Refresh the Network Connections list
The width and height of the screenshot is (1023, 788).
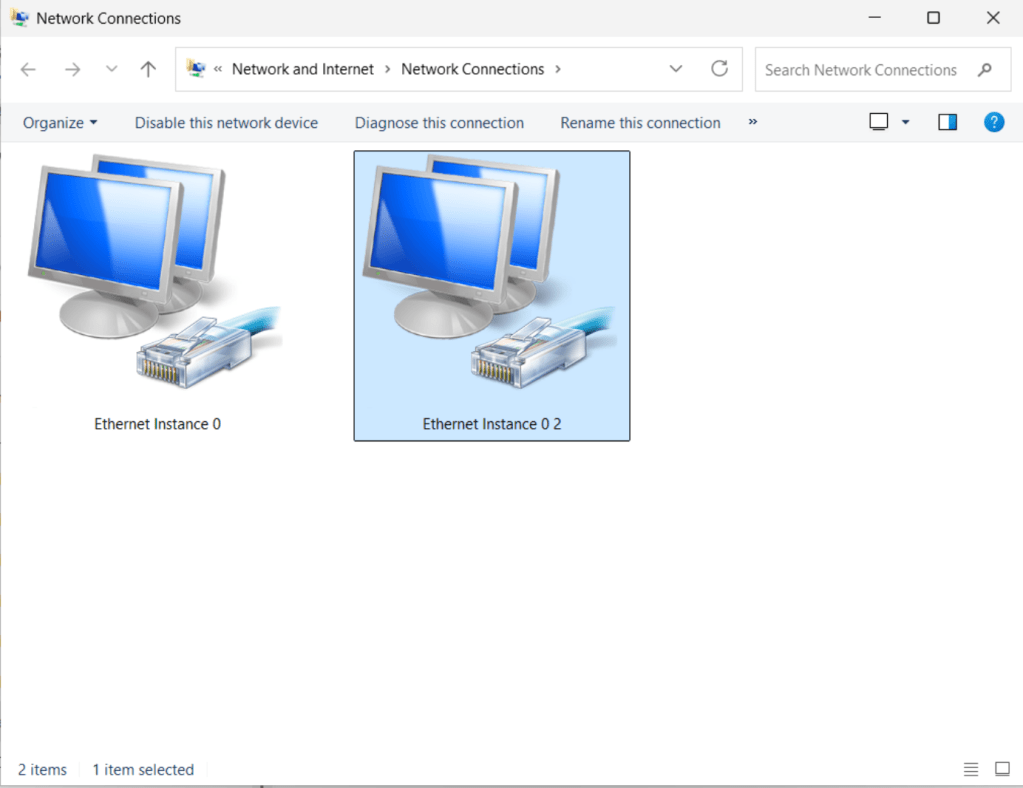719,69
